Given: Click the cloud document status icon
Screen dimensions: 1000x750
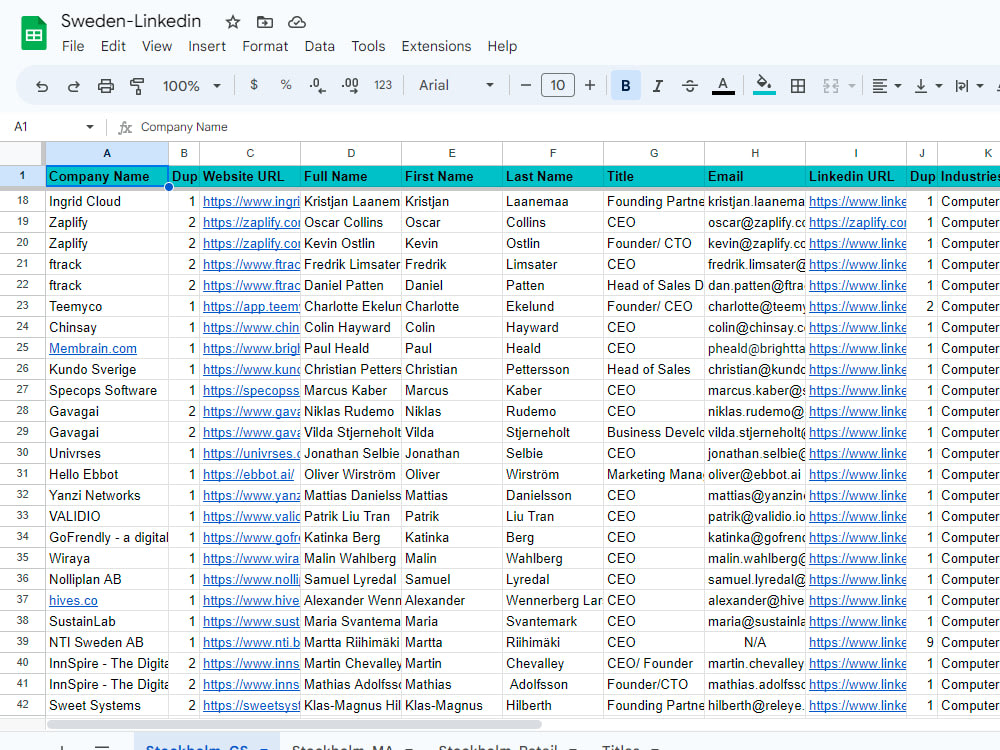Looking at the screenshot, I should tap(297, 22).
